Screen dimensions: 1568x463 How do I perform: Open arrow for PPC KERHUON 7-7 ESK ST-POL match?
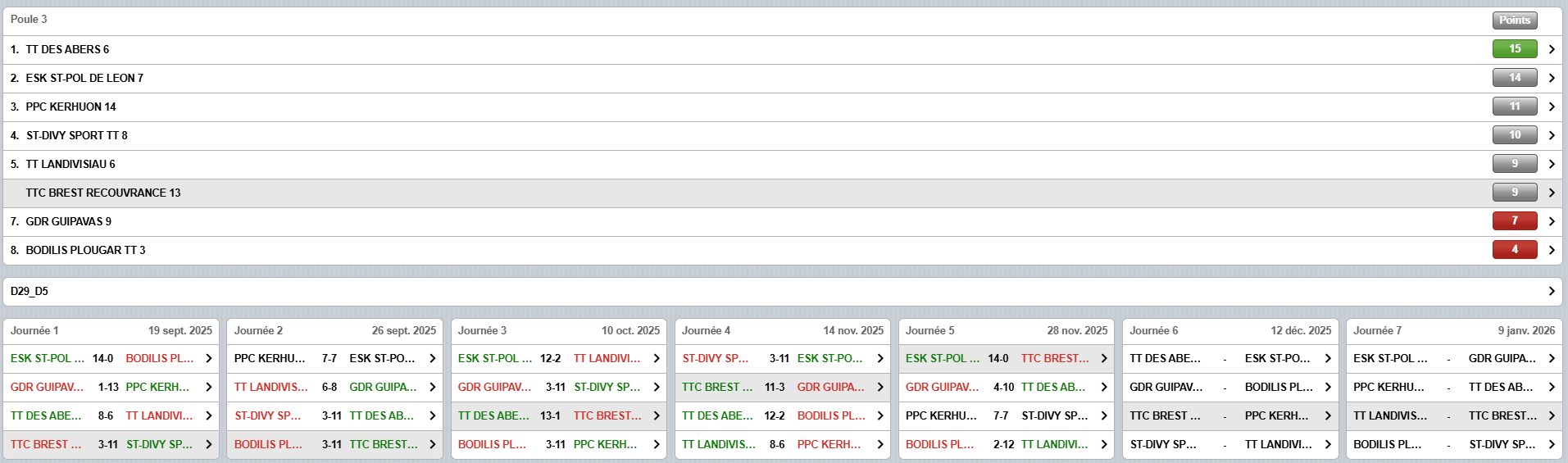point(433,358)
